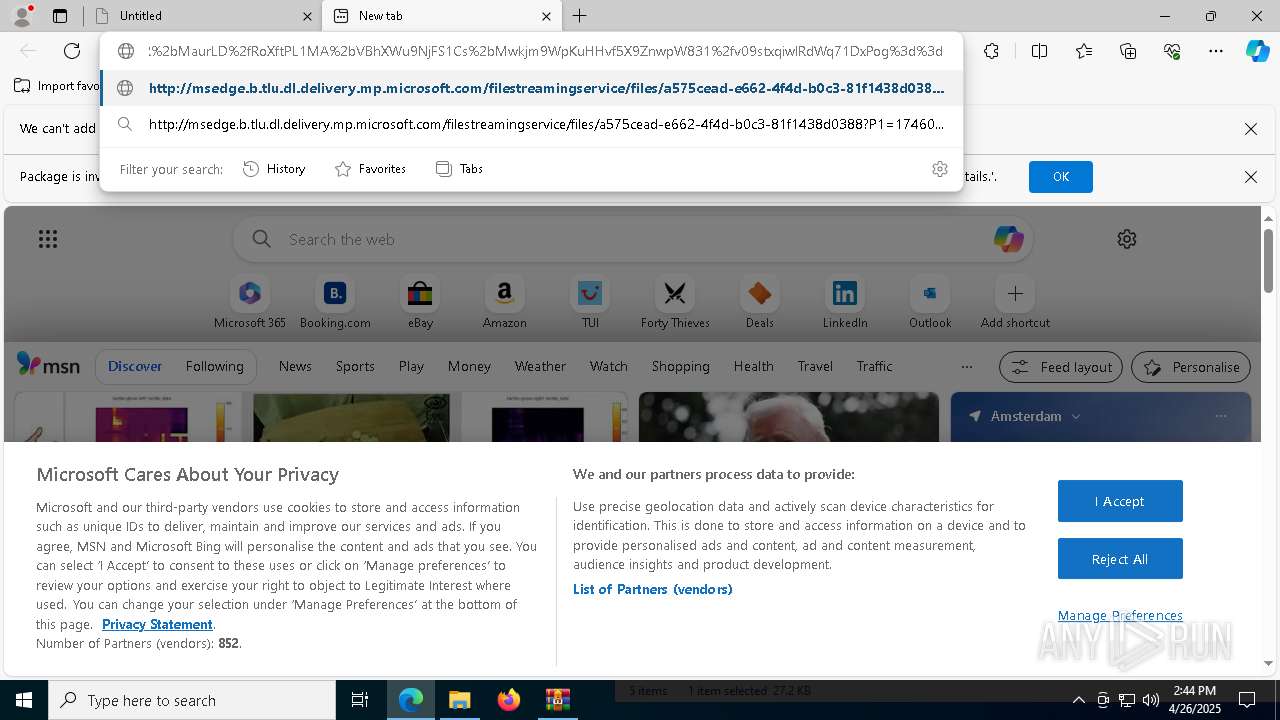Open Copilot icon in search box
This screenshot has height=720, width=1280.
(x=1008, y=239)
